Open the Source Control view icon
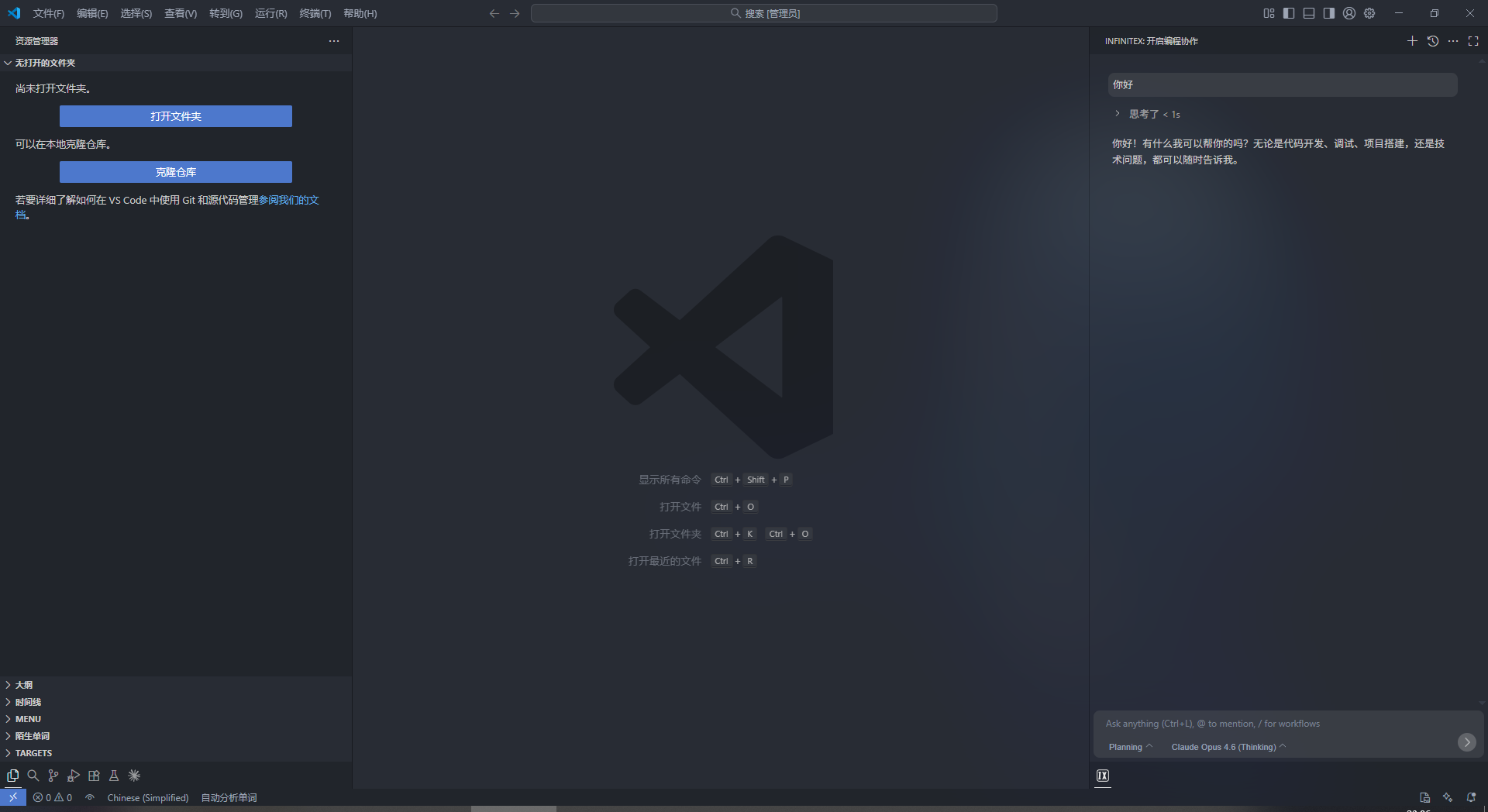 [53, 776]
